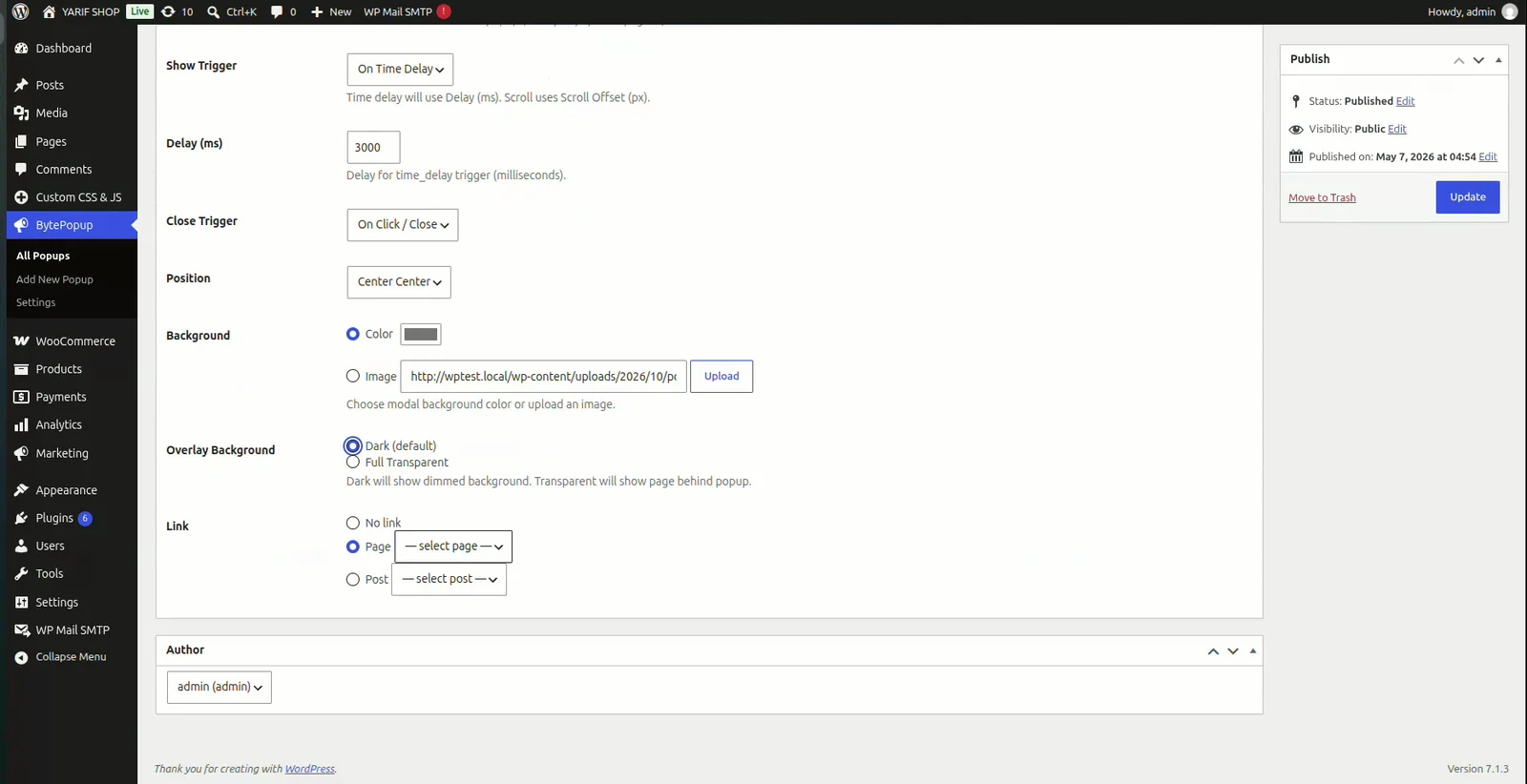Click the Appearance paintbrush icon
The height and width of the screenshot is (784, 1527).
click(21, 490)
